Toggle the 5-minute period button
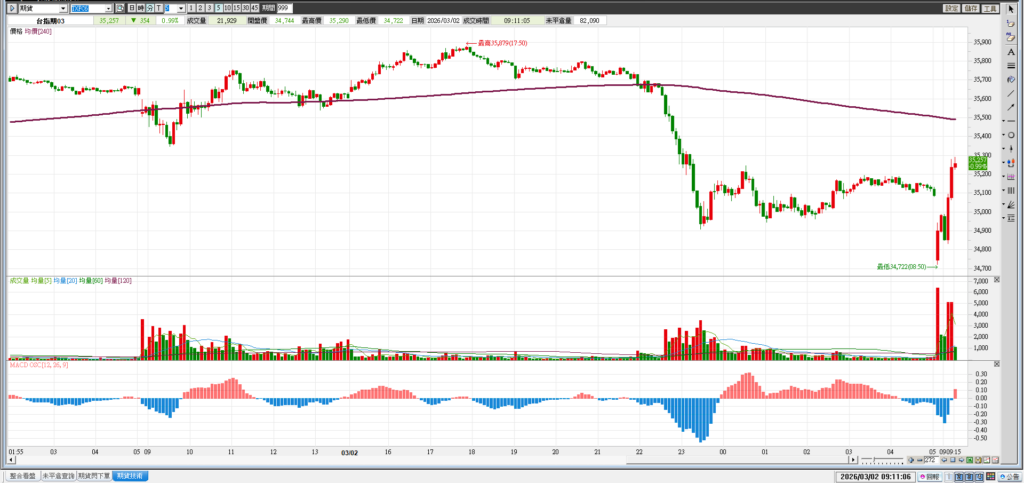This screenshot has height=483, width=1024. 218,8
